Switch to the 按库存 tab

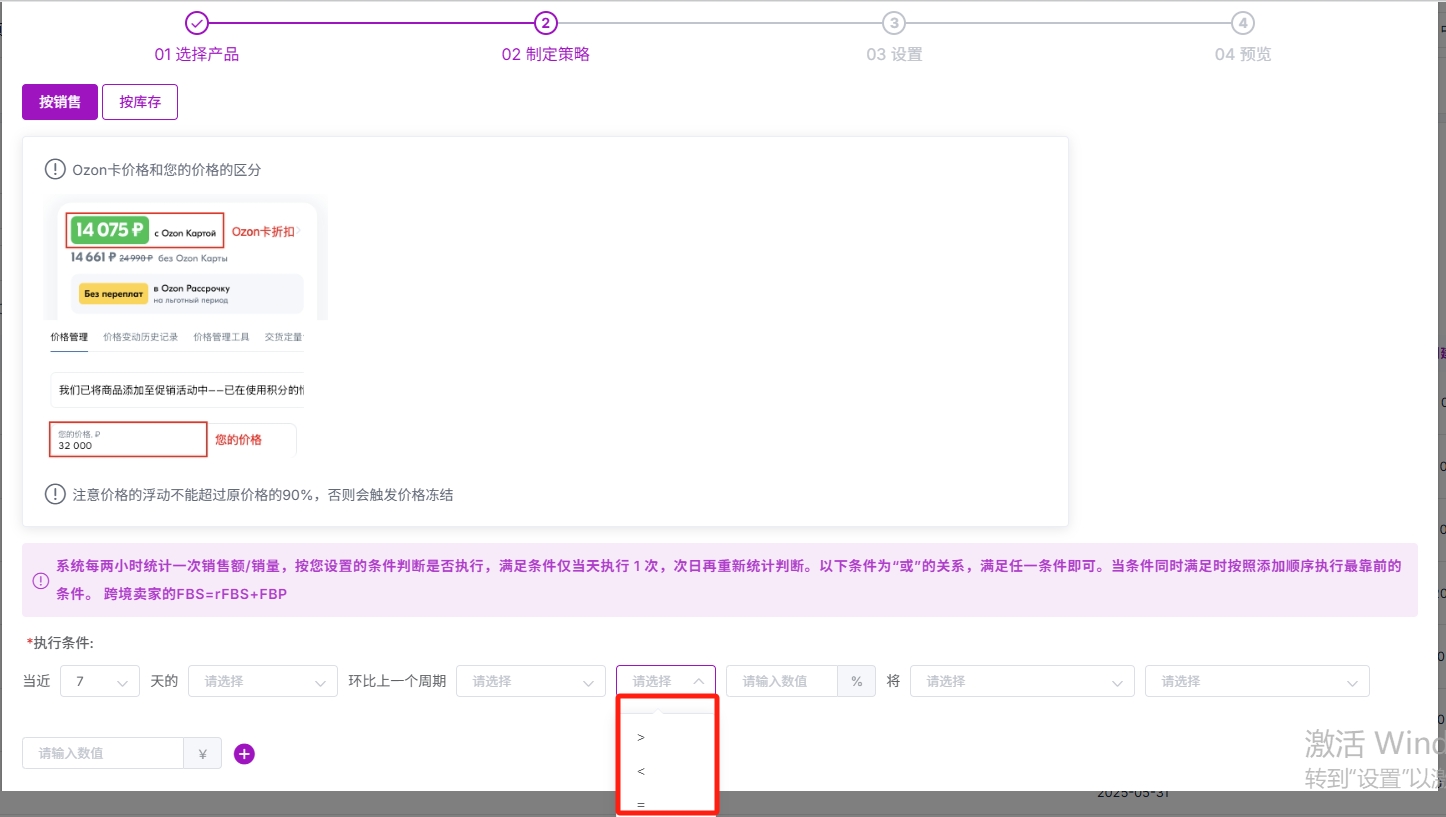pyautogui.click(x=140, y=102)
